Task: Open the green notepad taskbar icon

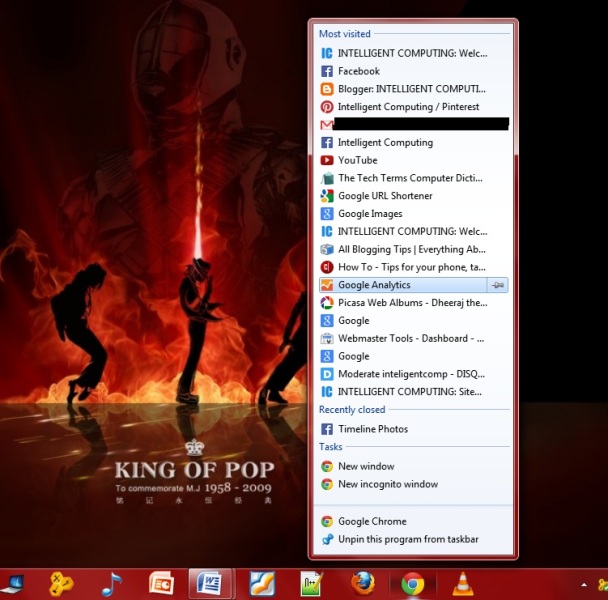Action: pyautogui.click(x=312, y=584)
